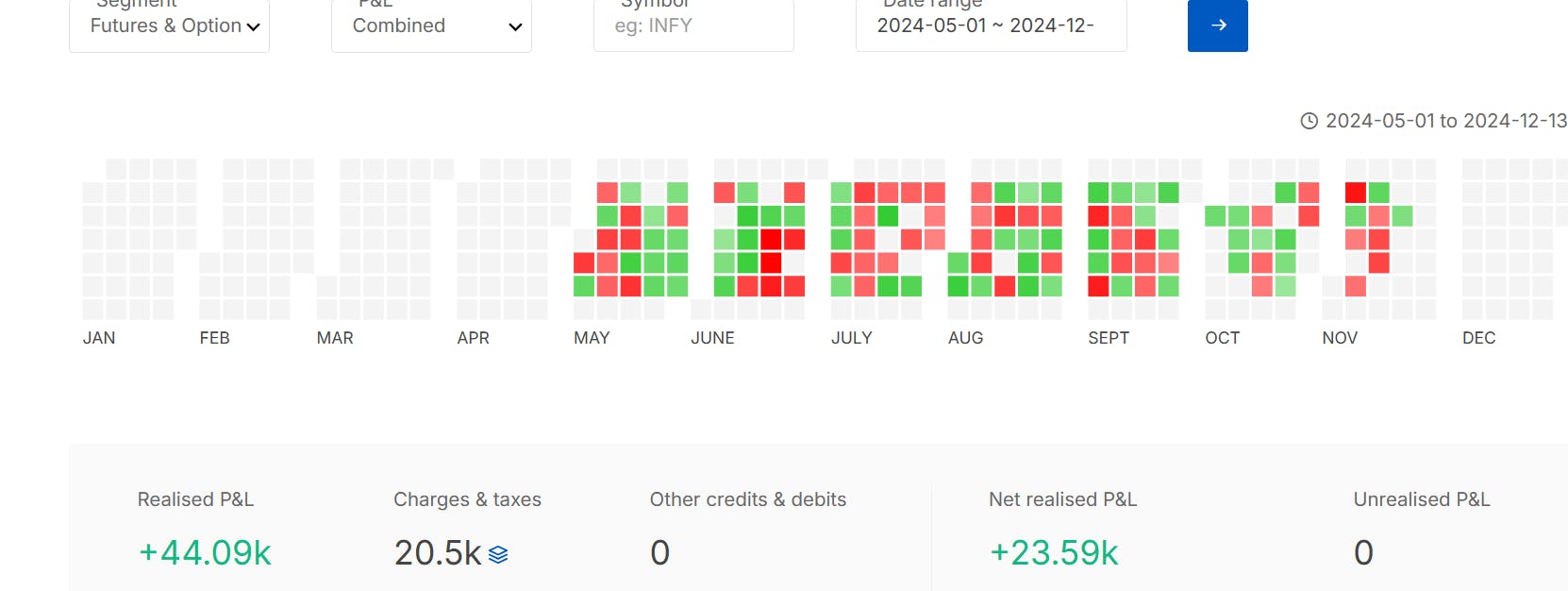The width and height of the screenshot is (1568, 591).
Task: Click the Segment dropdown chevron arrow
Action: (x=253, y=27)
